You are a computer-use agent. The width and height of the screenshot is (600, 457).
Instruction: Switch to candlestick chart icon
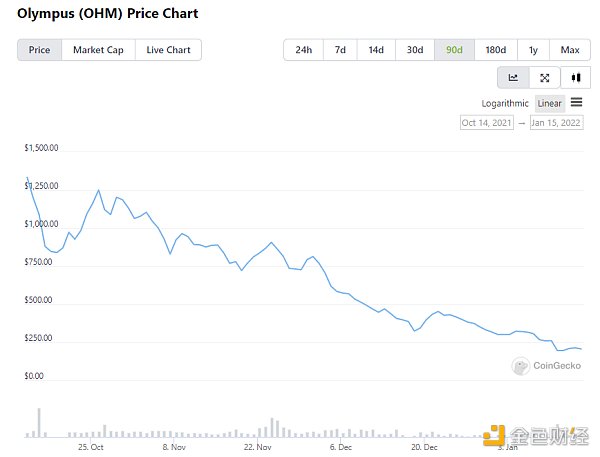575,77
